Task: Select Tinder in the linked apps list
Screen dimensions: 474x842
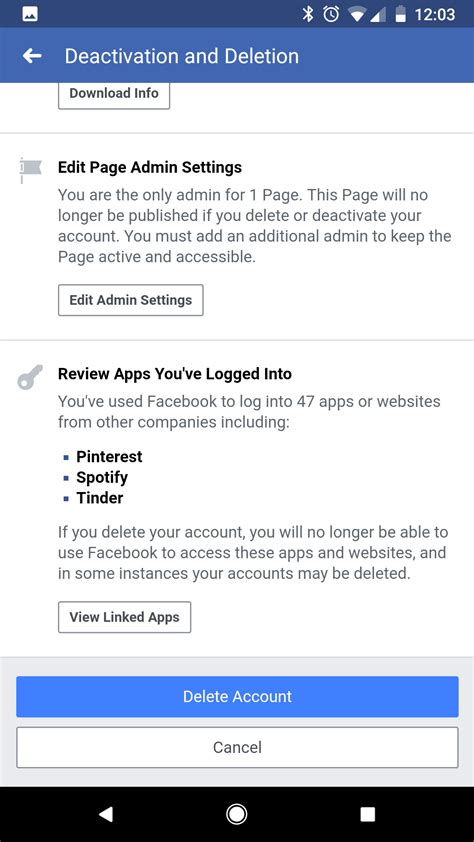Action: (100, 498)
